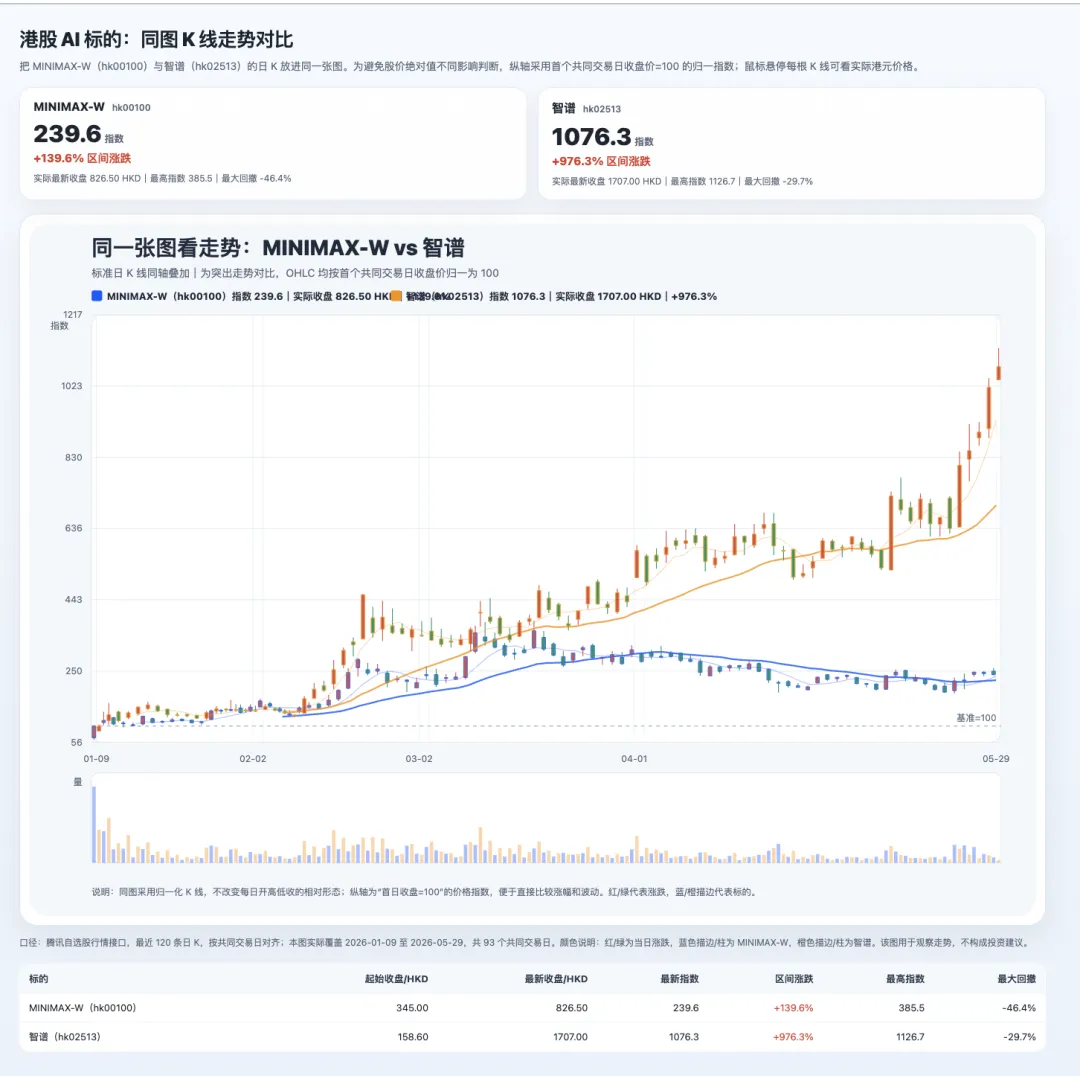Select the 智谱 hk02513 card title
Screen dimensions: 1080x1076
[586, 108]
